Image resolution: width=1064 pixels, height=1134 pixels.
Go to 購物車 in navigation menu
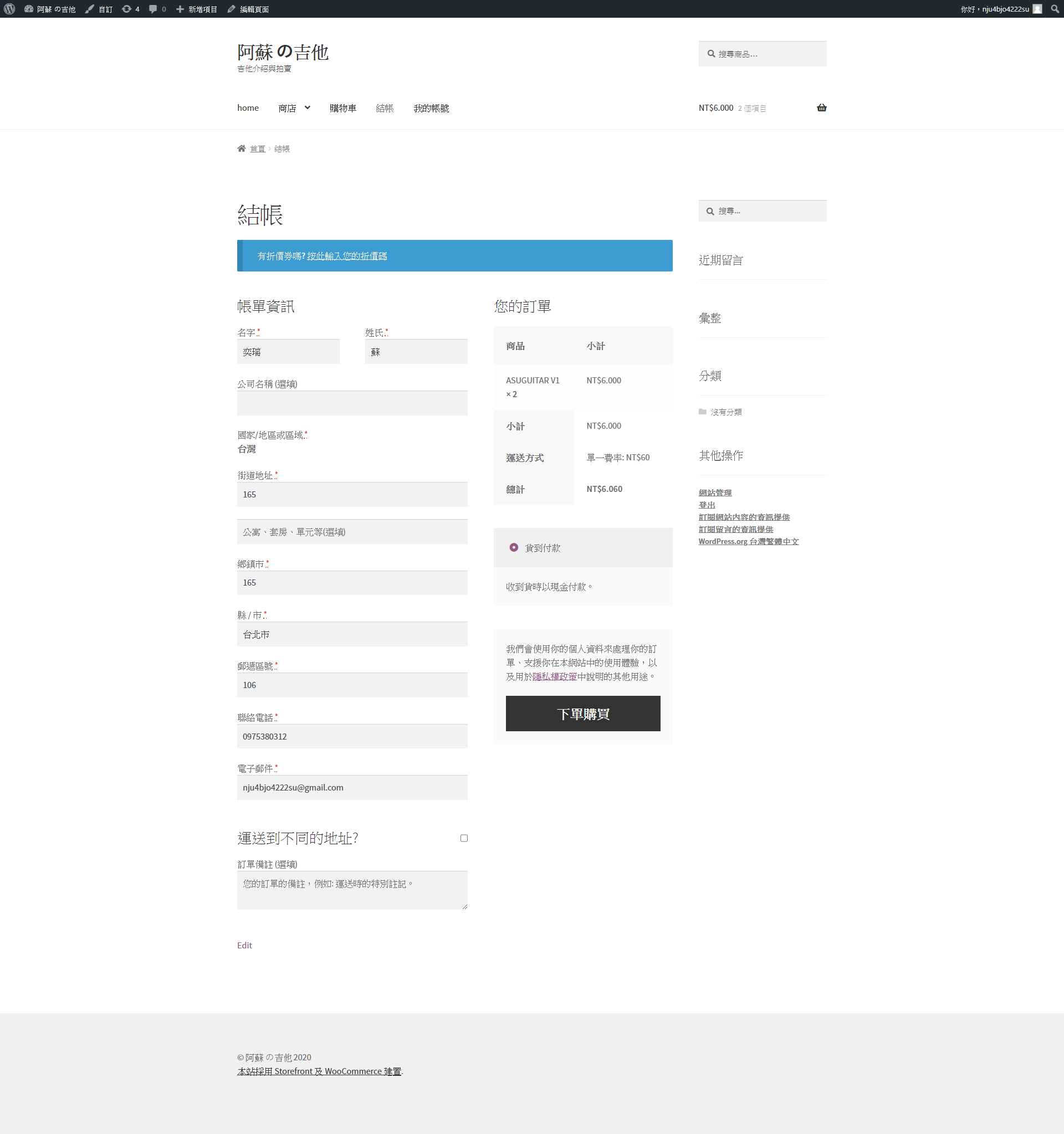(x=342, y=109)
